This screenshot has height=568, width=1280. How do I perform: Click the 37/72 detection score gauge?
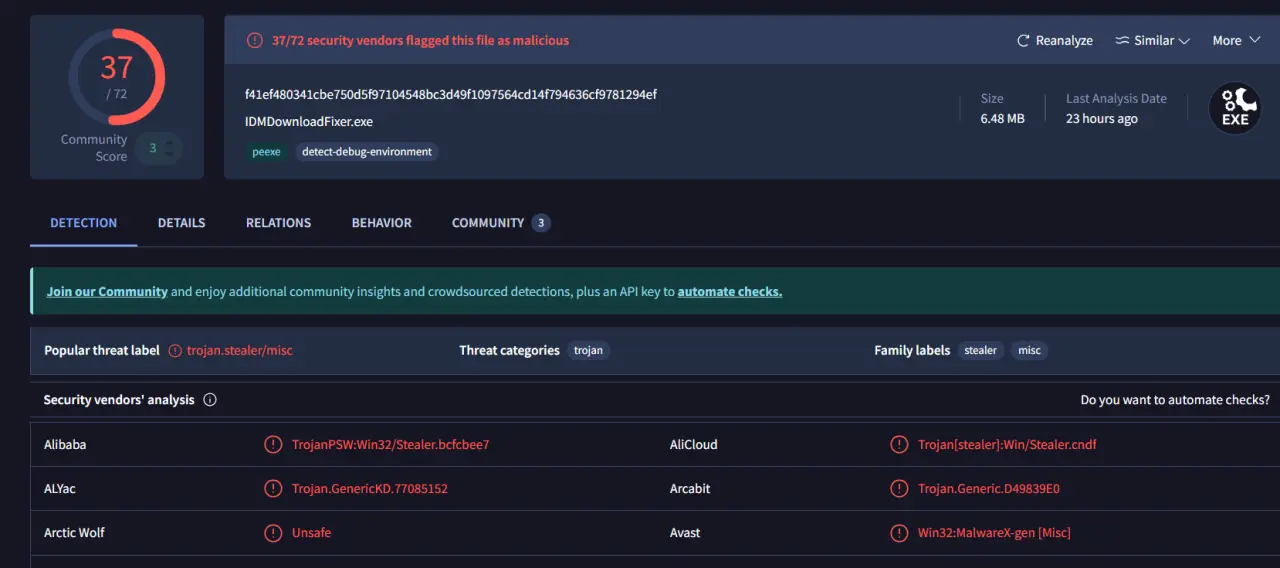116,77
